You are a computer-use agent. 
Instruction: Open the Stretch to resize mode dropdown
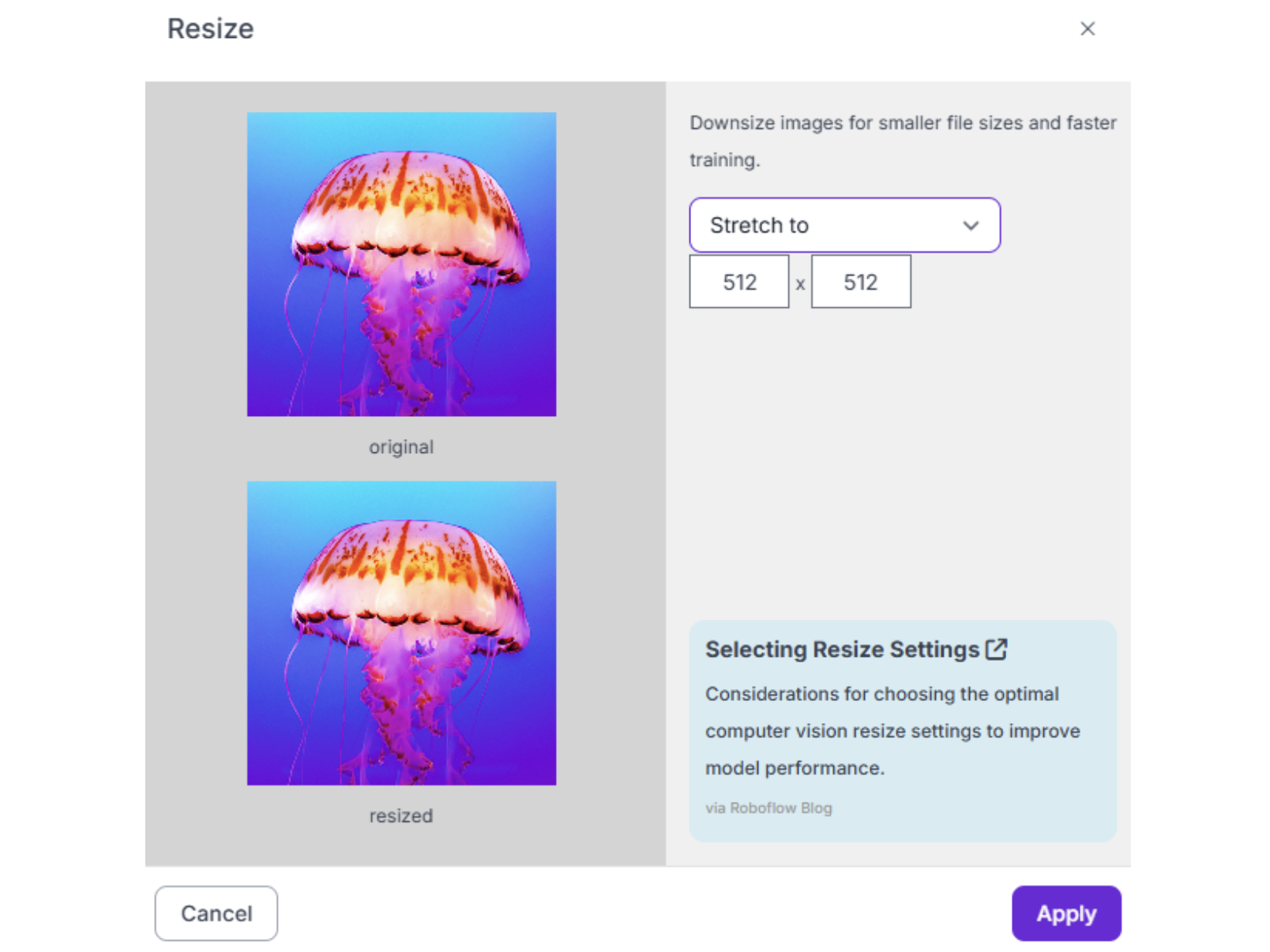click(x=844, y=226)
